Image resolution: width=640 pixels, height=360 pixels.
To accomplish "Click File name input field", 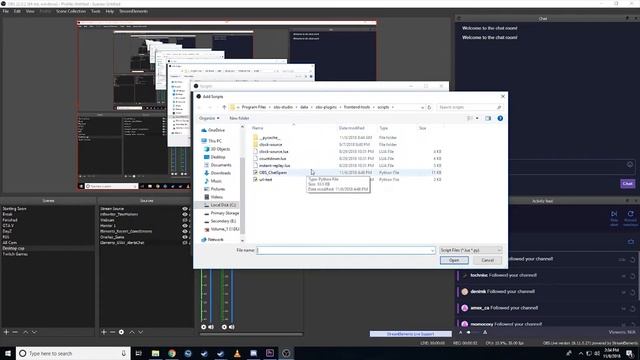I will pos(345,250).
